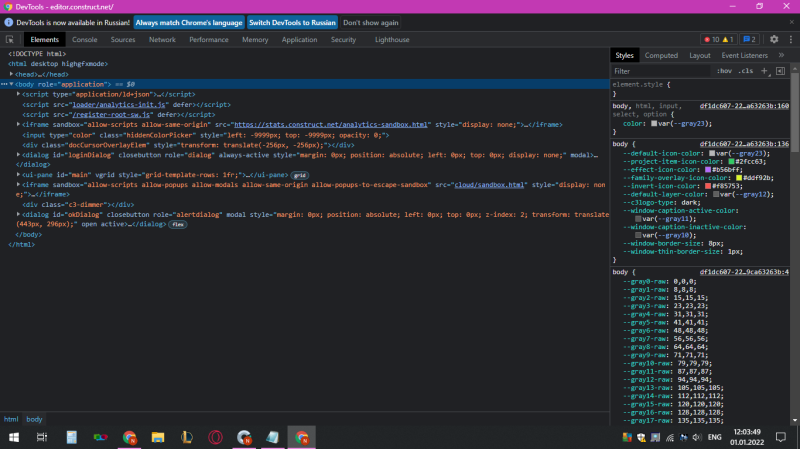This screenshot has height=449, width=800.
Task: Close the language notification infobar
Action: point(791,22)
